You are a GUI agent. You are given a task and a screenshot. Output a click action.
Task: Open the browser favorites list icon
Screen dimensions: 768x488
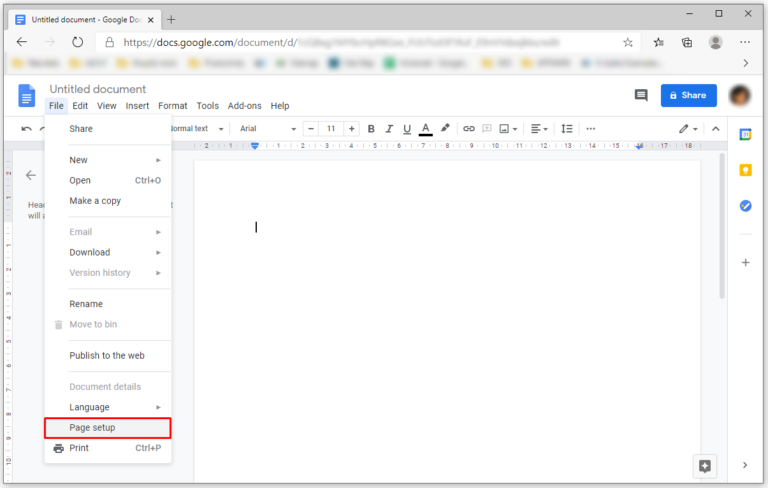(x=658, y=43)
